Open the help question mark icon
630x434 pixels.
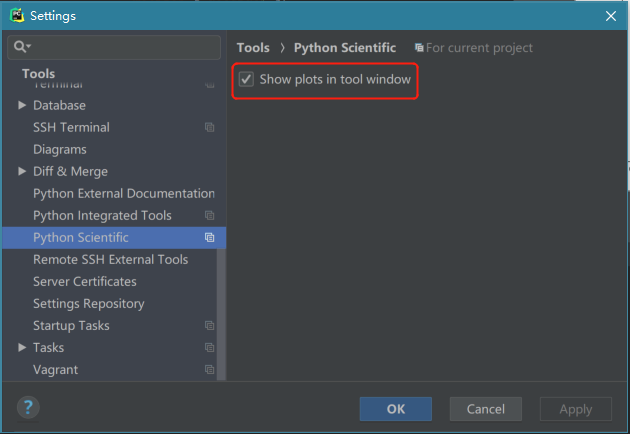tap(28, 407)
